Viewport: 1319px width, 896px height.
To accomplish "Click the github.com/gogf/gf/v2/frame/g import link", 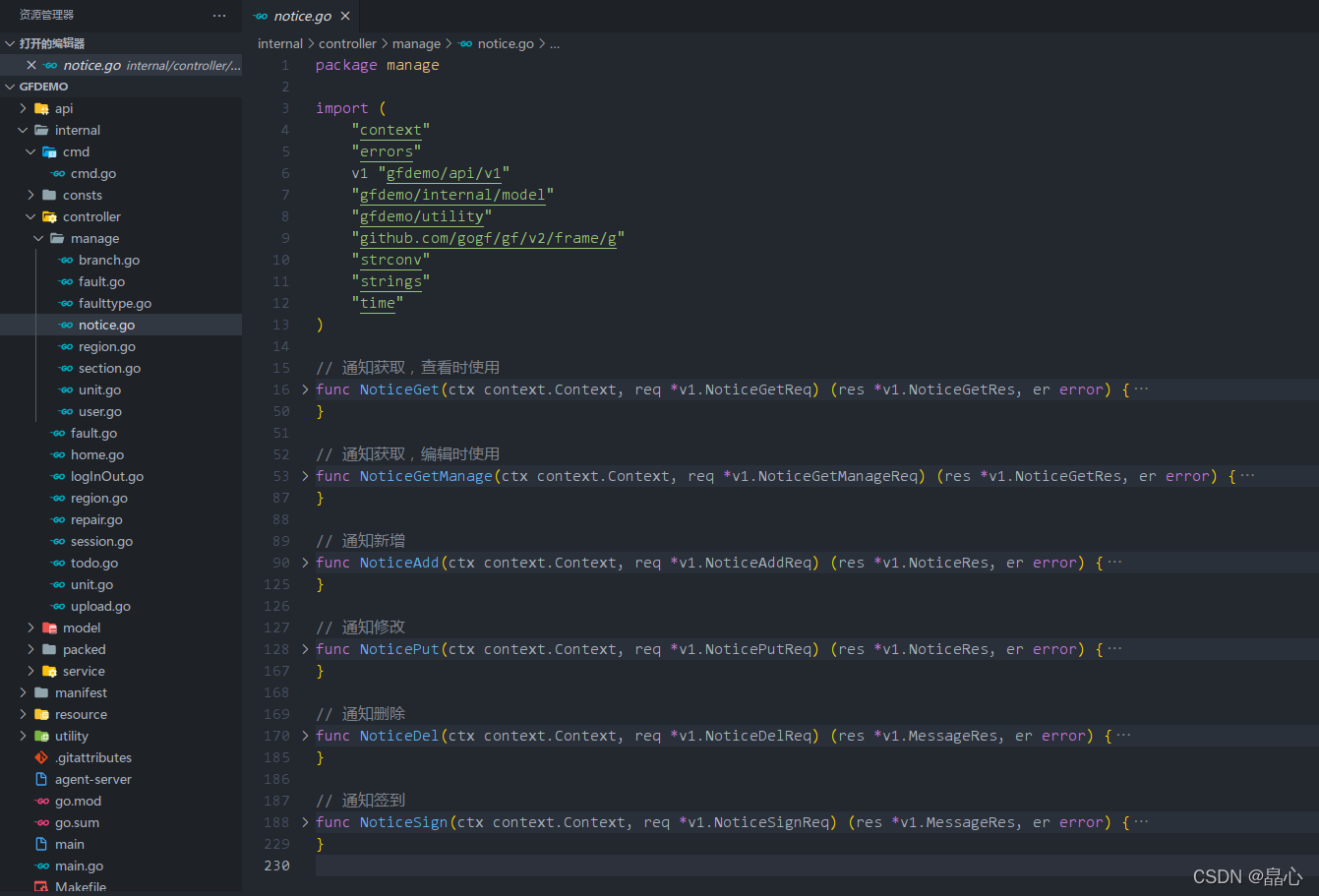I will click(x=488, y=238).
